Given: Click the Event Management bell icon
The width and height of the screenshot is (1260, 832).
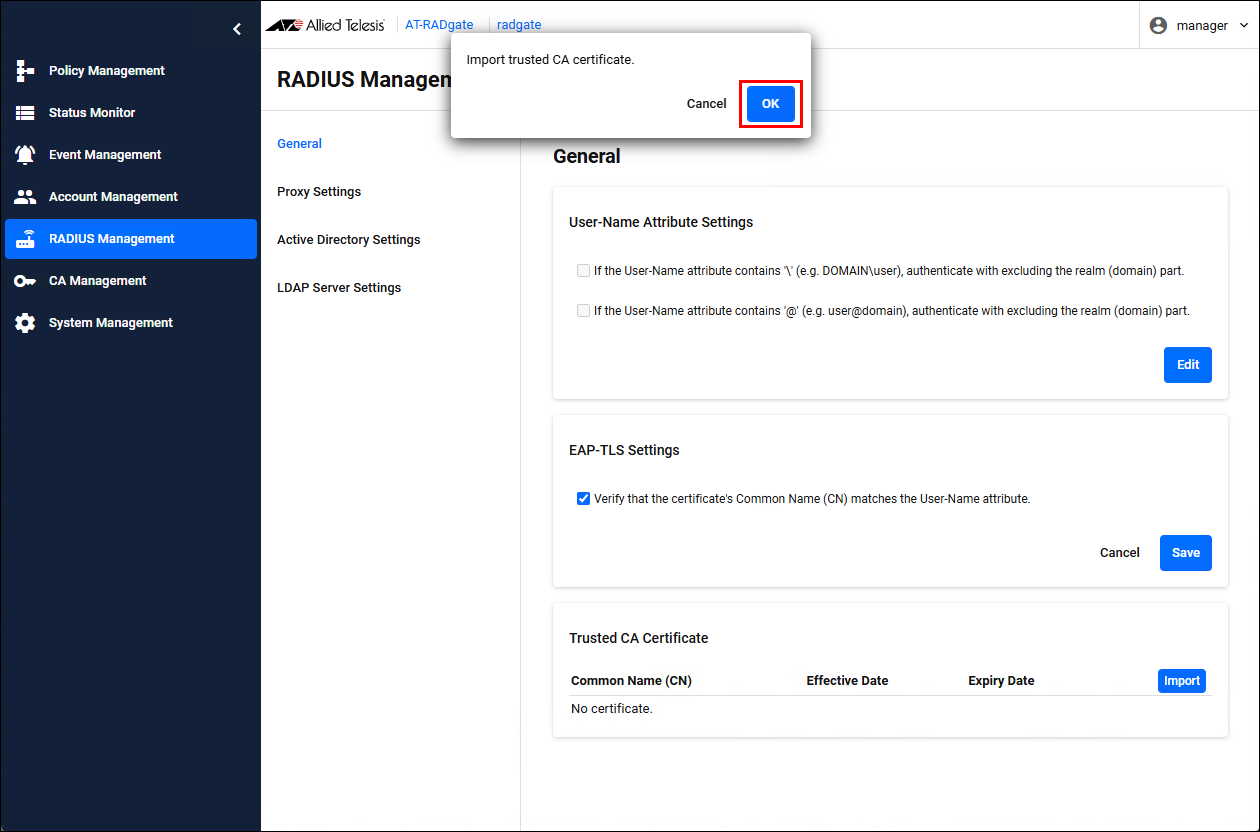Looking at the screenshot, I should coord(25,155).
